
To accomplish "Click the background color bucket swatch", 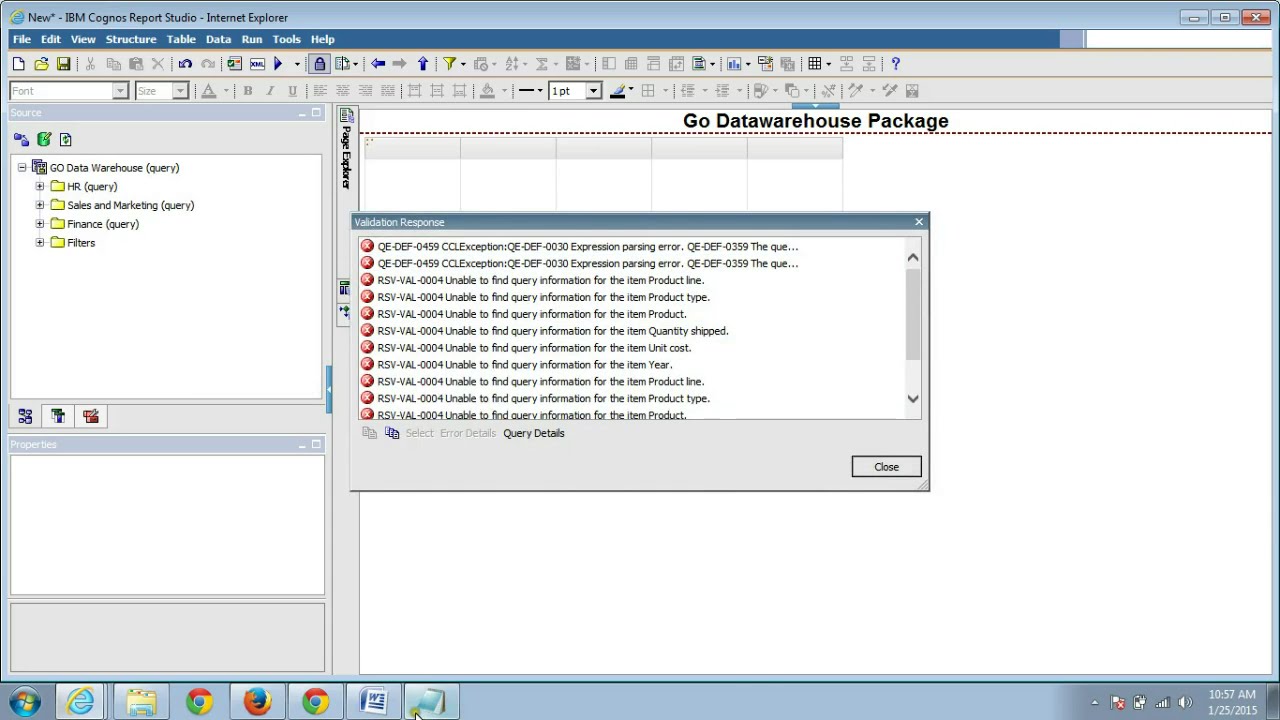I will (x=488, y=91).
